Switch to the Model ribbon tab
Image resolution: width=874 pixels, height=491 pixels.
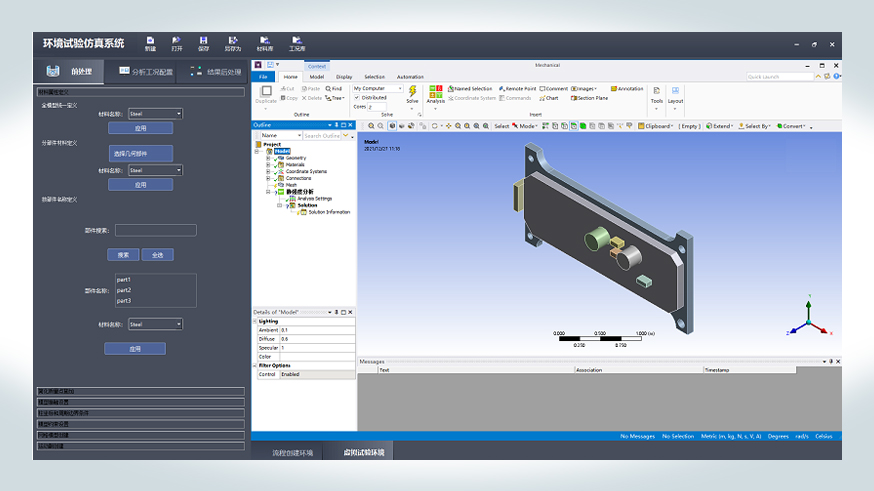[x=317, y=77]
